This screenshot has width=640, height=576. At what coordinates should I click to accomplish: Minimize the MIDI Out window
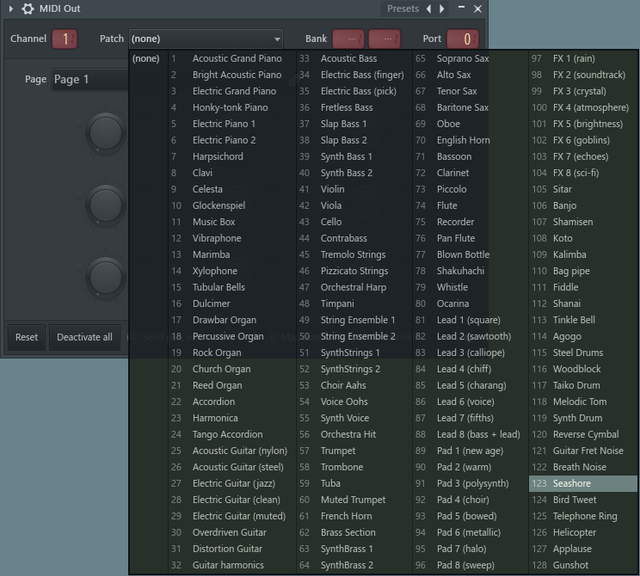461,7
